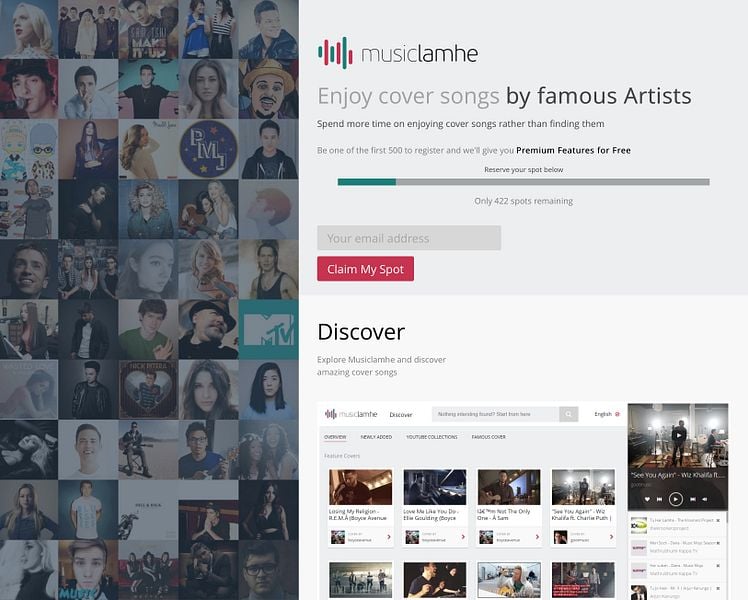The image size is (748, 600).
Task: Click the heart favorite icon in player
Action: pyautogui.click(x=647, y=499)
